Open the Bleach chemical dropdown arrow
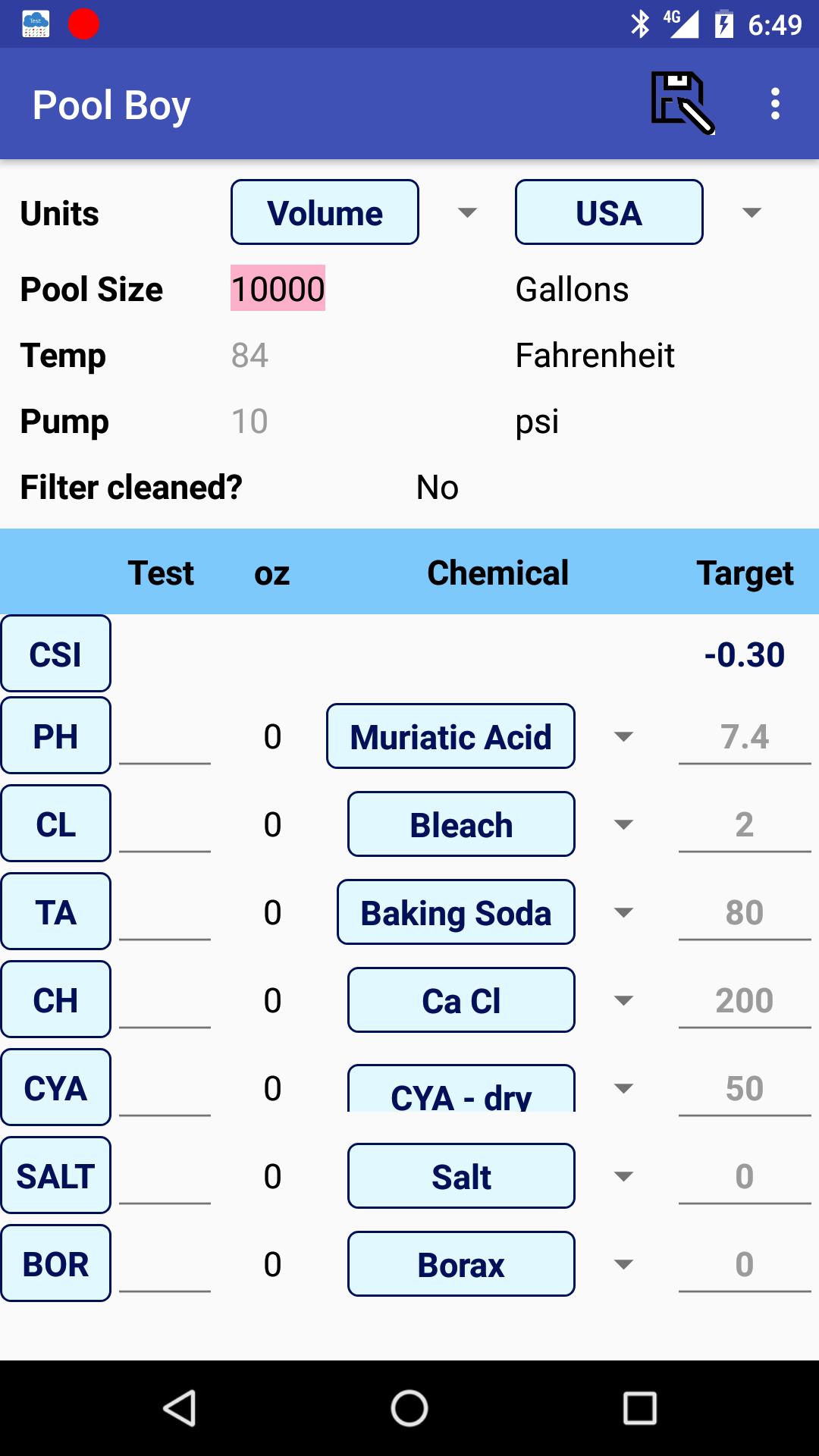 623,824
